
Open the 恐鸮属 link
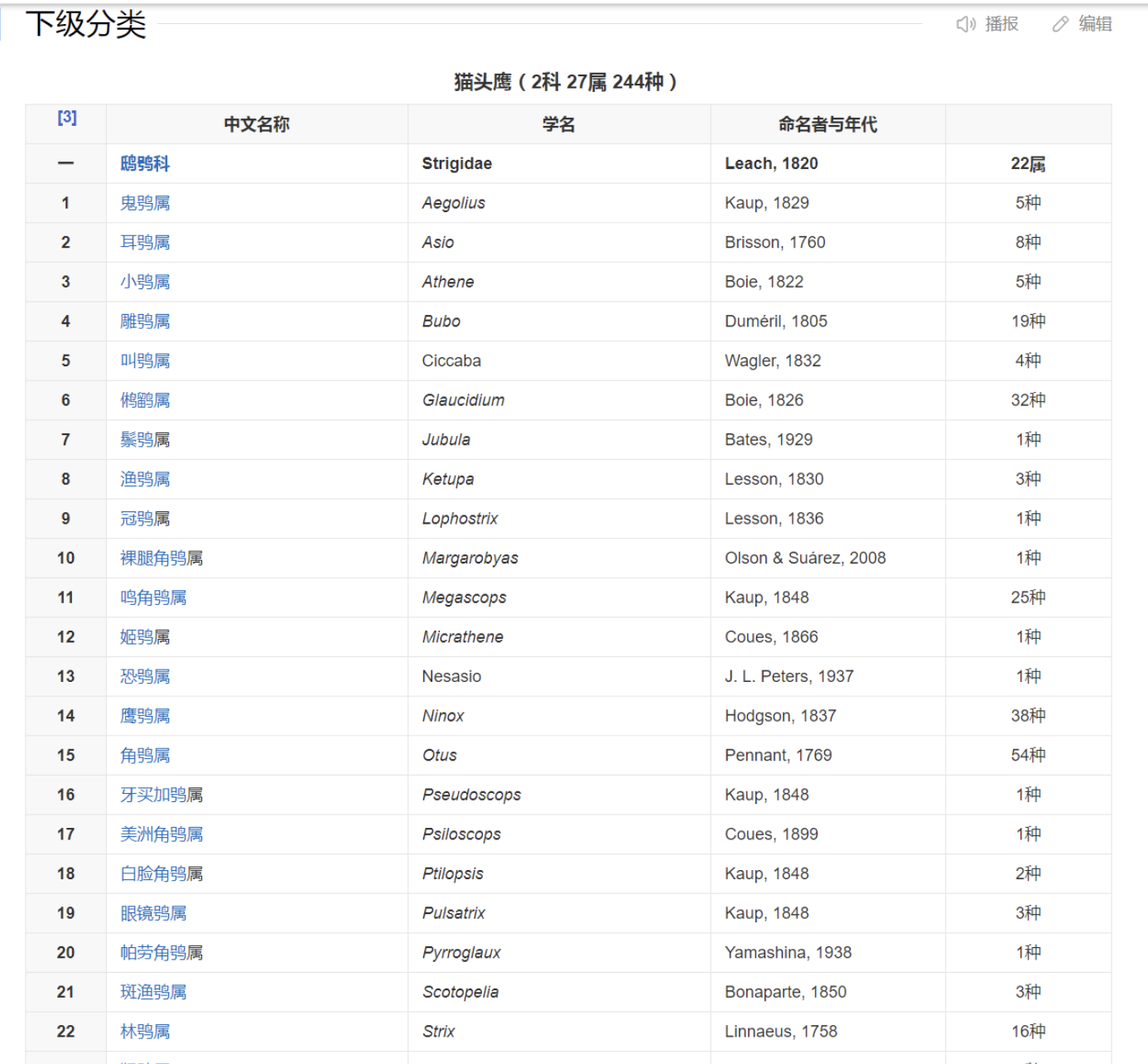[145, 676]
